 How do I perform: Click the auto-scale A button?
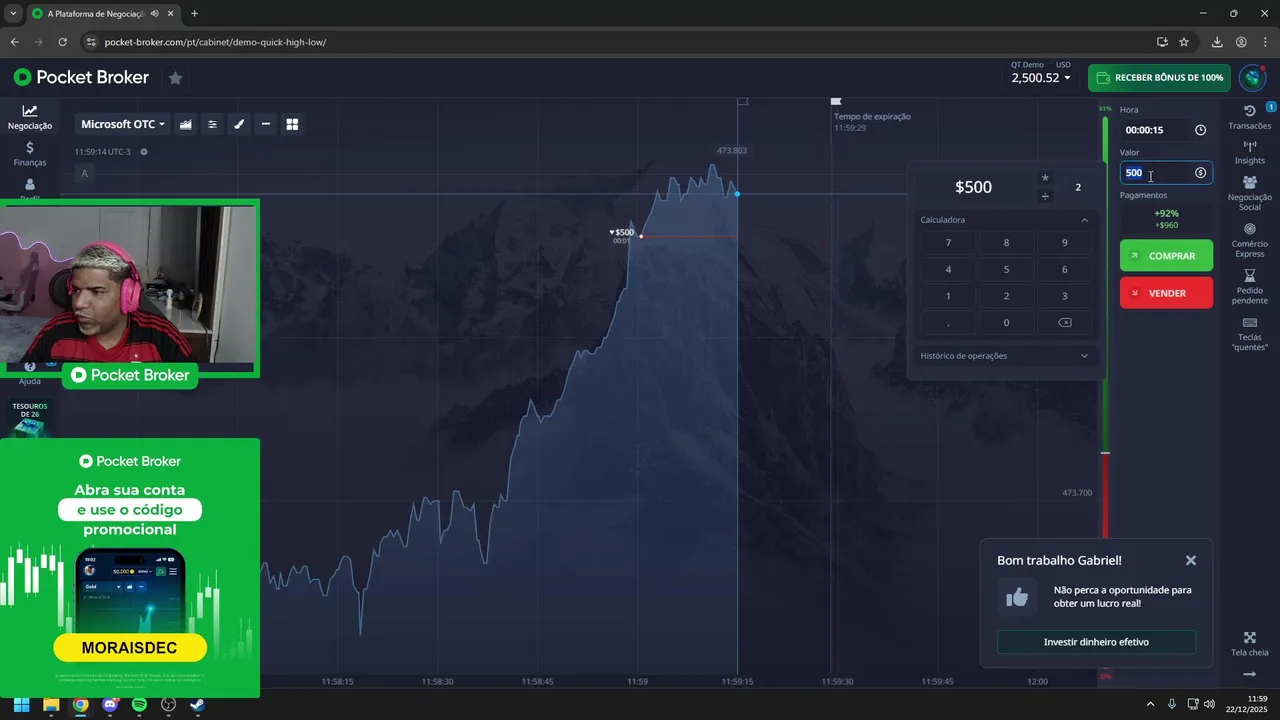click(85, 174)
